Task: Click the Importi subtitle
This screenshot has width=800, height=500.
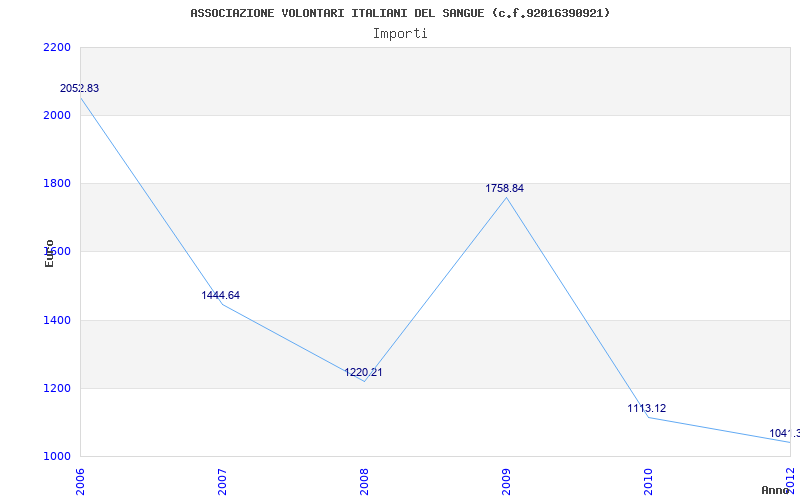Action: coord(400,34)
